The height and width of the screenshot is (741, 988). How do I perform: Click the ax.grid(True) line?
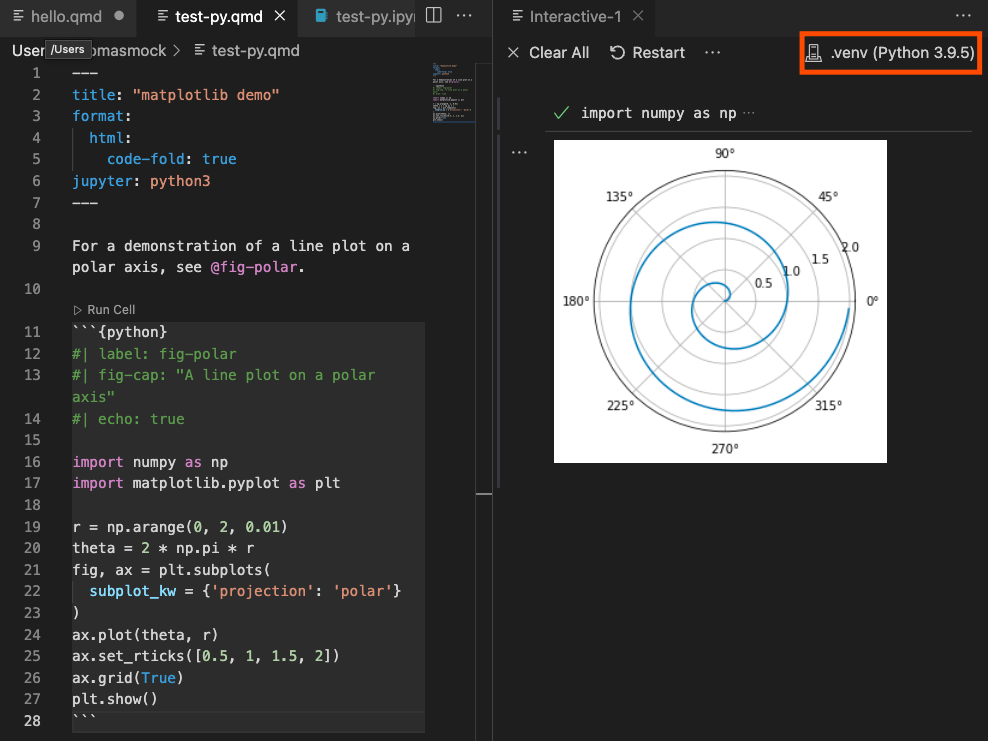click(x=128, y=678)
